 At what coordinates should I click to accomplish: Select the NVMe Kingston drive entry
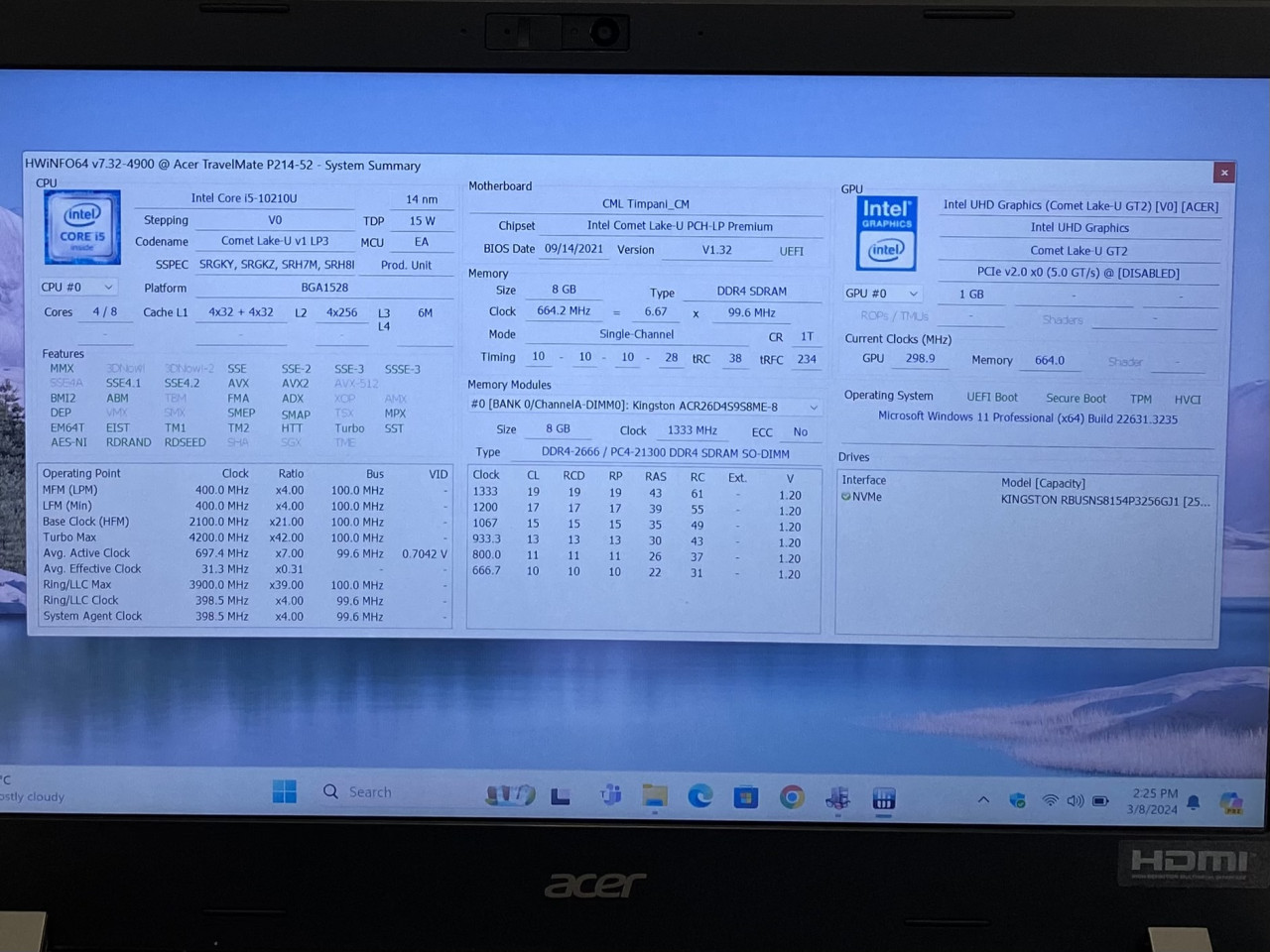(1022, 499)
